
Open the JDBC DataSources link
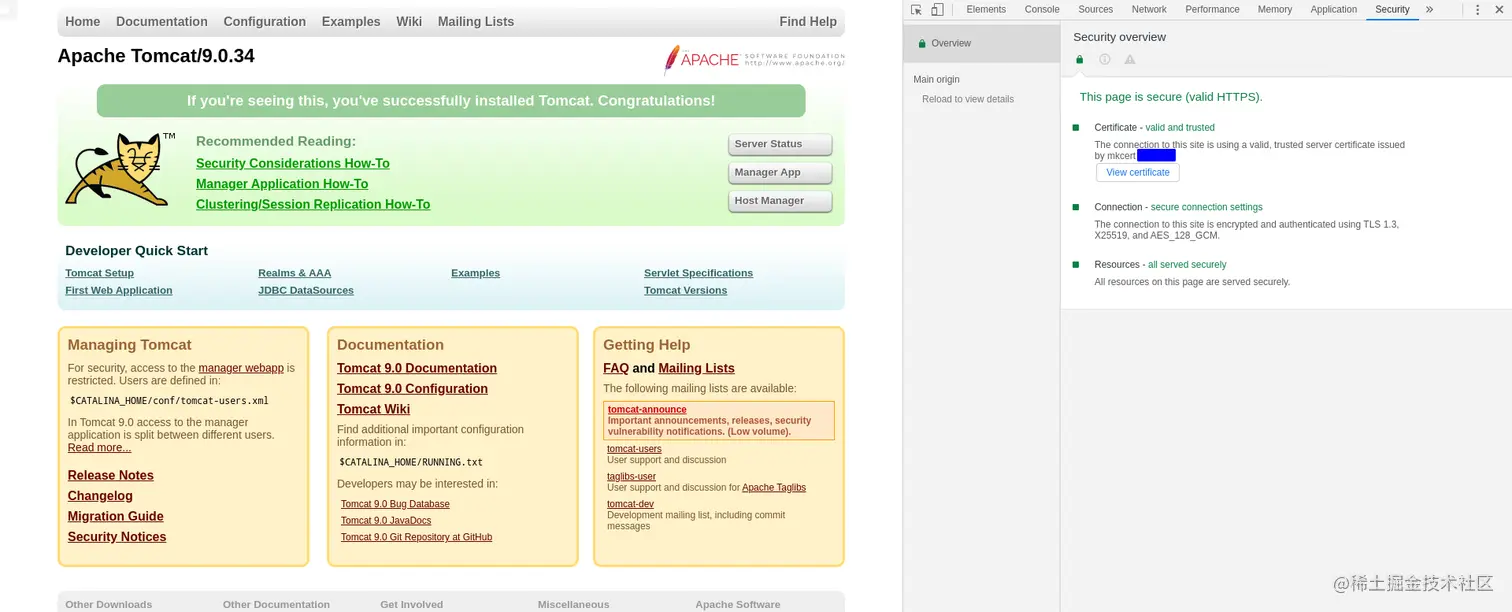(x=306, y=291)
